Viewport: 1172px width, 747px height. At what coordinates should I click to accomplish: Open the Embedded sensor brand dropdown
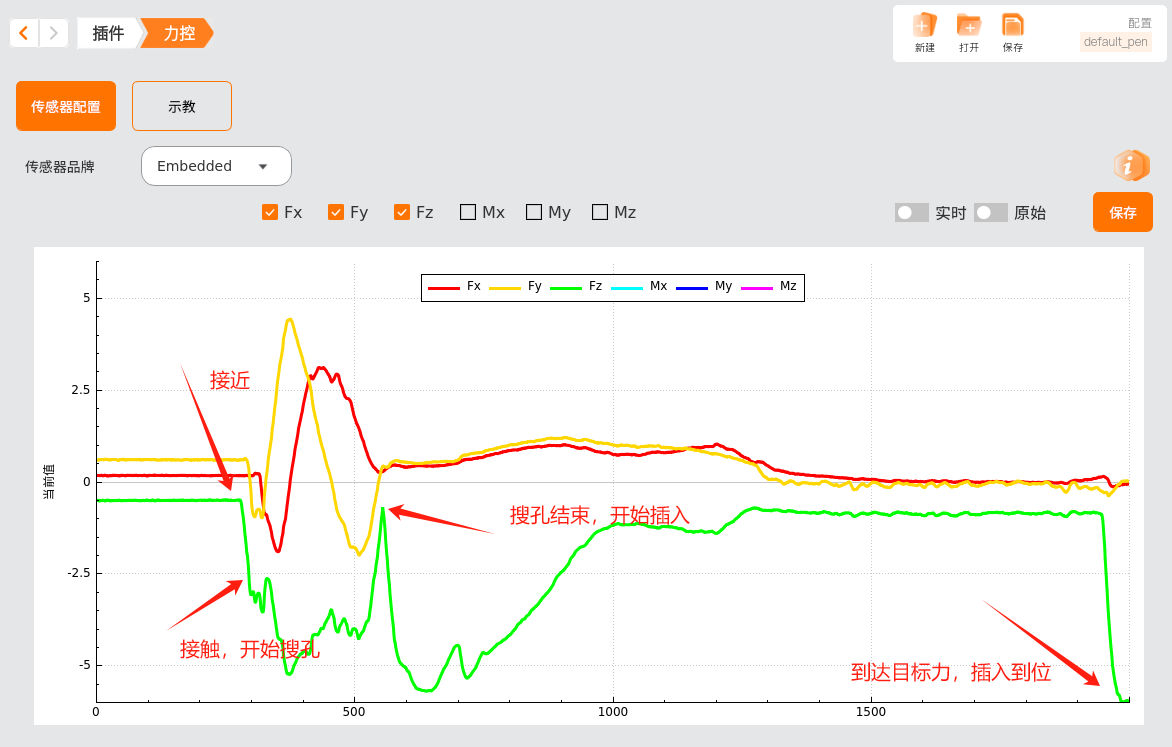click(x=216, y=166)
